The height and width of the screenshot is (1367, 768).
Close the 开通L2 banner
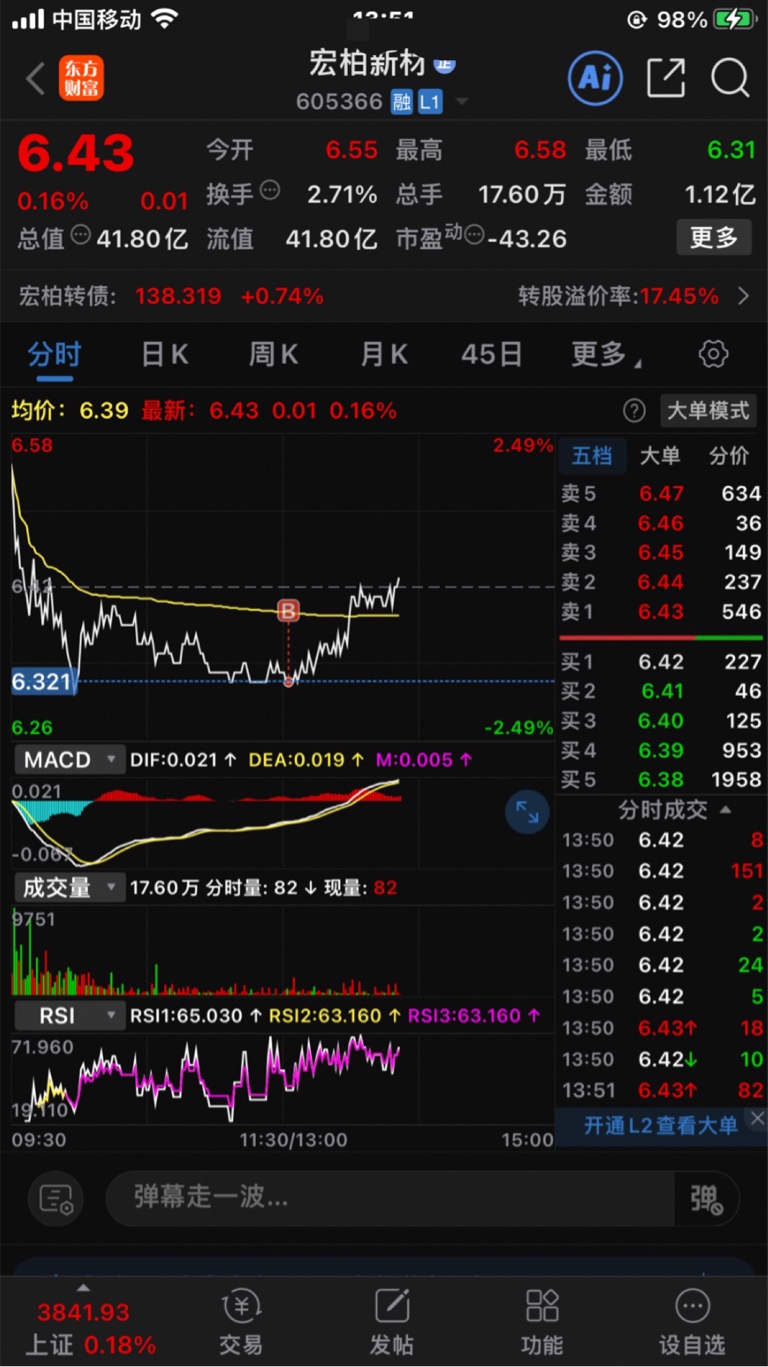[757, 1118]
